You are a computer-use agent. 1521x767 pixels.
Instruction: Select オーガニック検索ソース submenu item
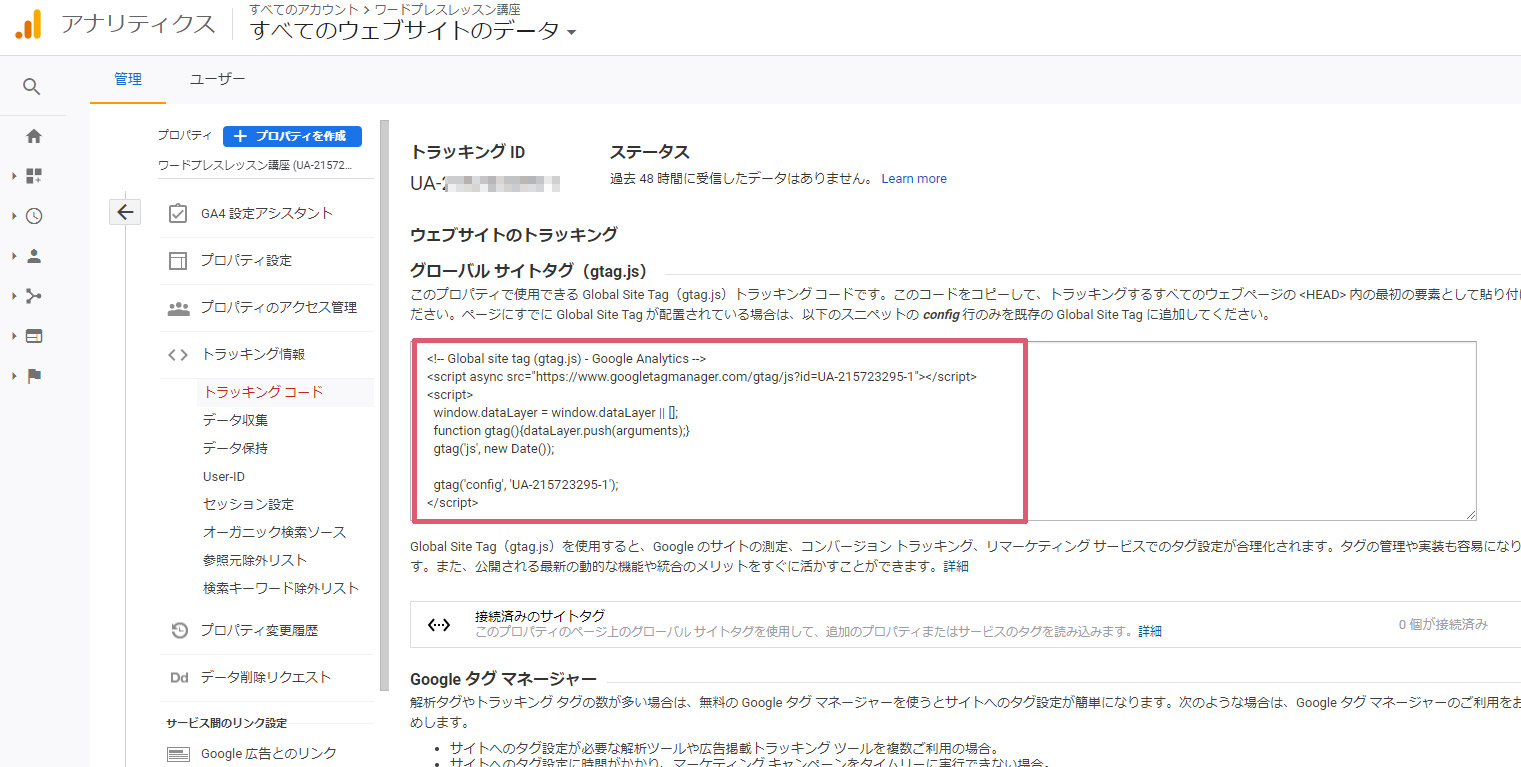tap(274, 532)
